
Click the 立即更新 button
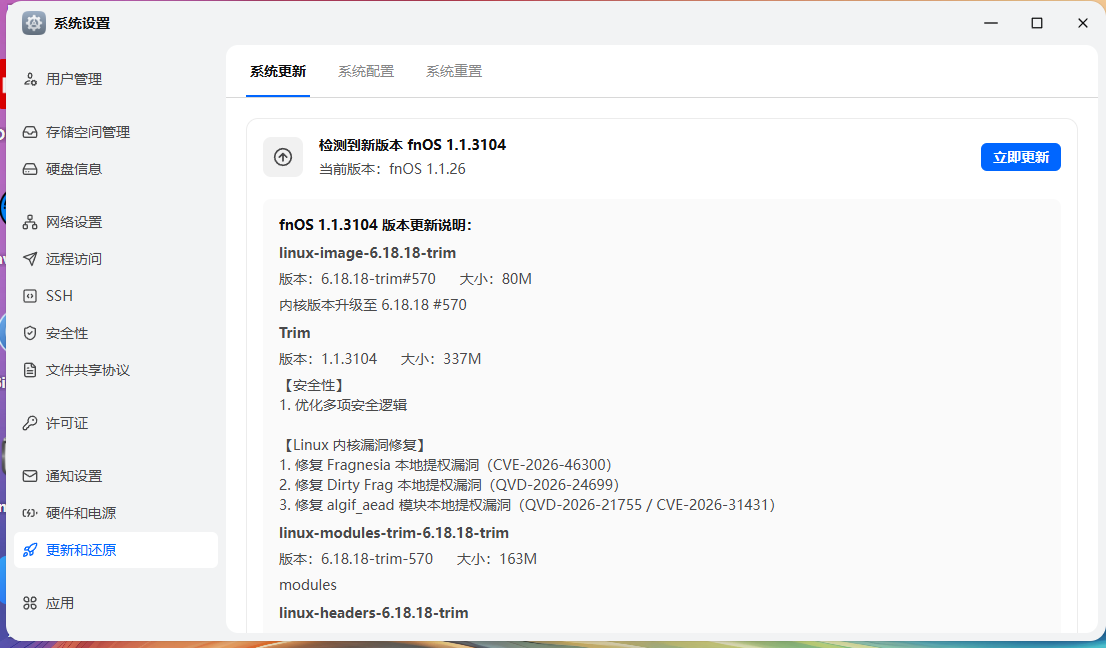[x=1021, y=157]
